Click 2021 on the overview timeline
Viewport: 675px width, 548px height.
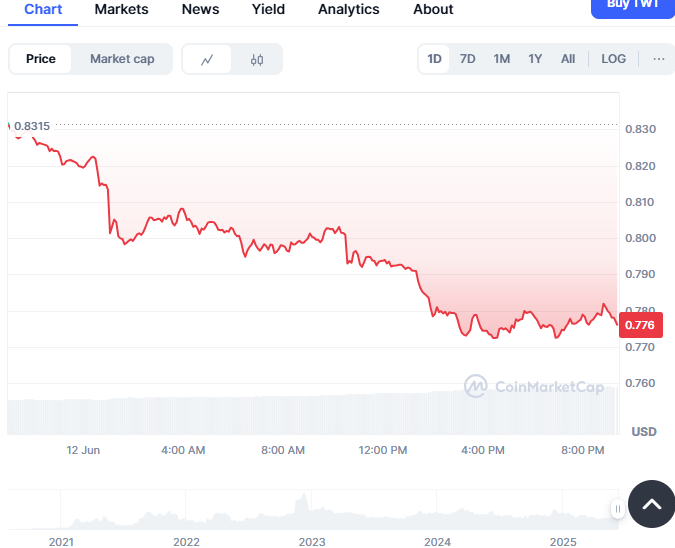pyautogui.click(x=61, y=542)
